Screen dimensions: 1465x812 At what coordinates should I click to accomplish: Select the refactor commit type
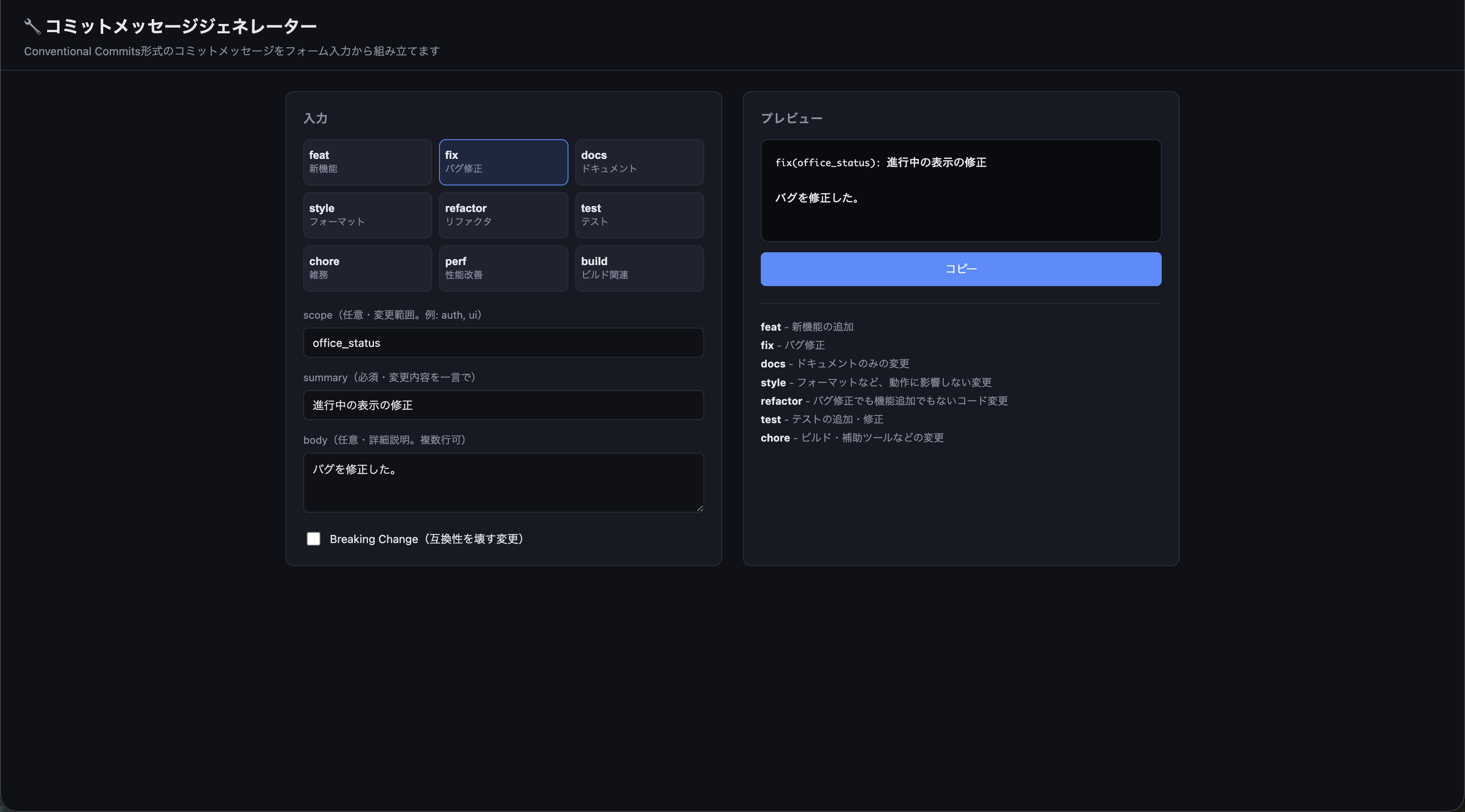point(503,215)
